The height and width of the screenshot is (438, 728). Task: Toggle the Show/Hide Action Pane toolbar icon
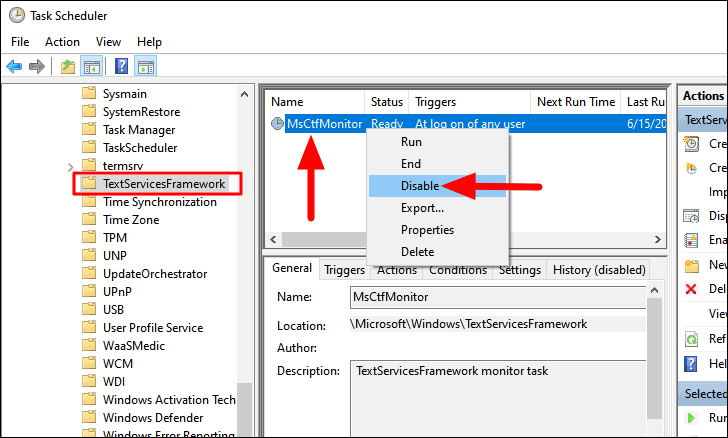coord(145,66)
